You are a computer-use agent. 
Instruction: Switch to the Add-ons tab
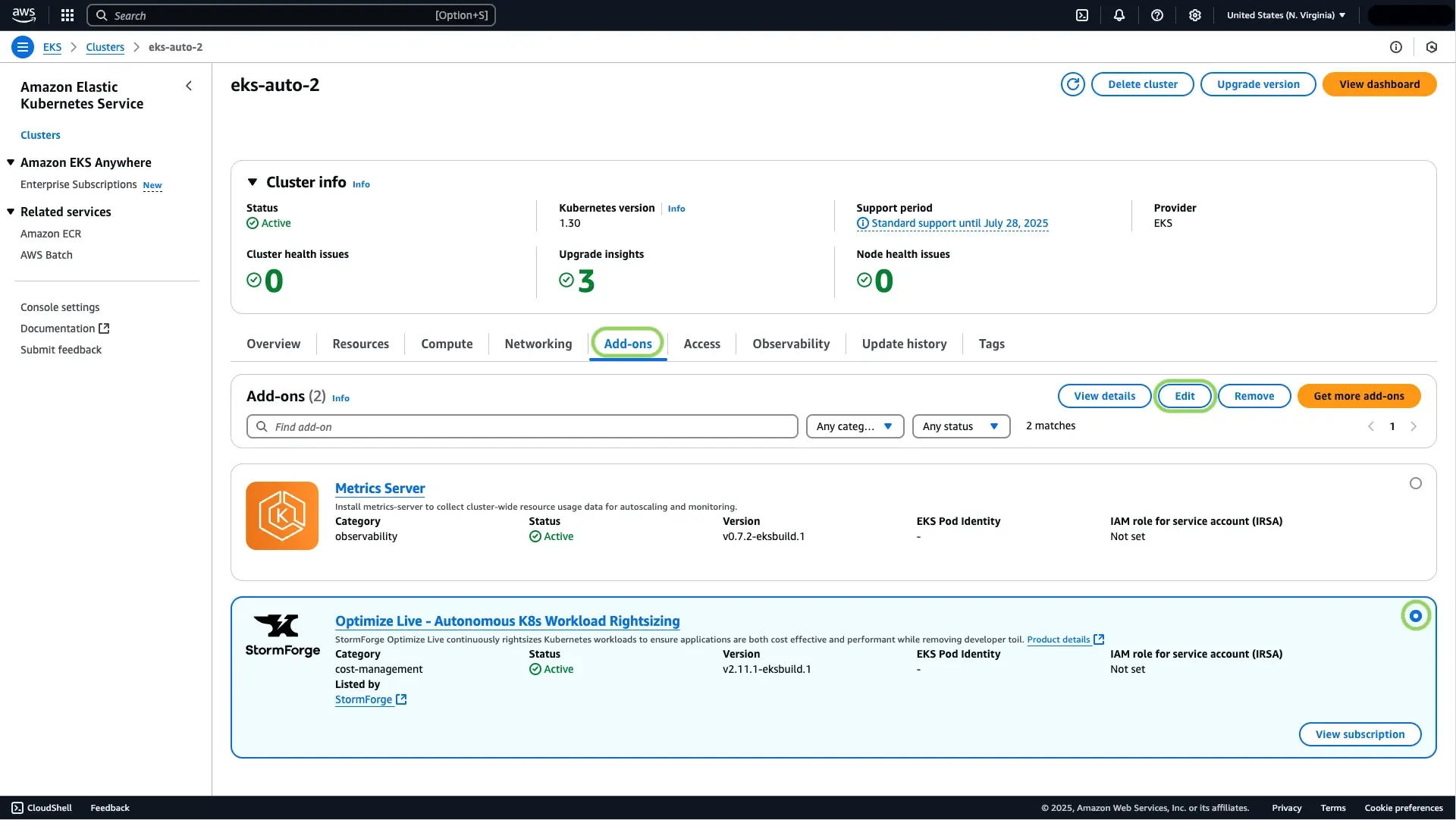point(628,344)
